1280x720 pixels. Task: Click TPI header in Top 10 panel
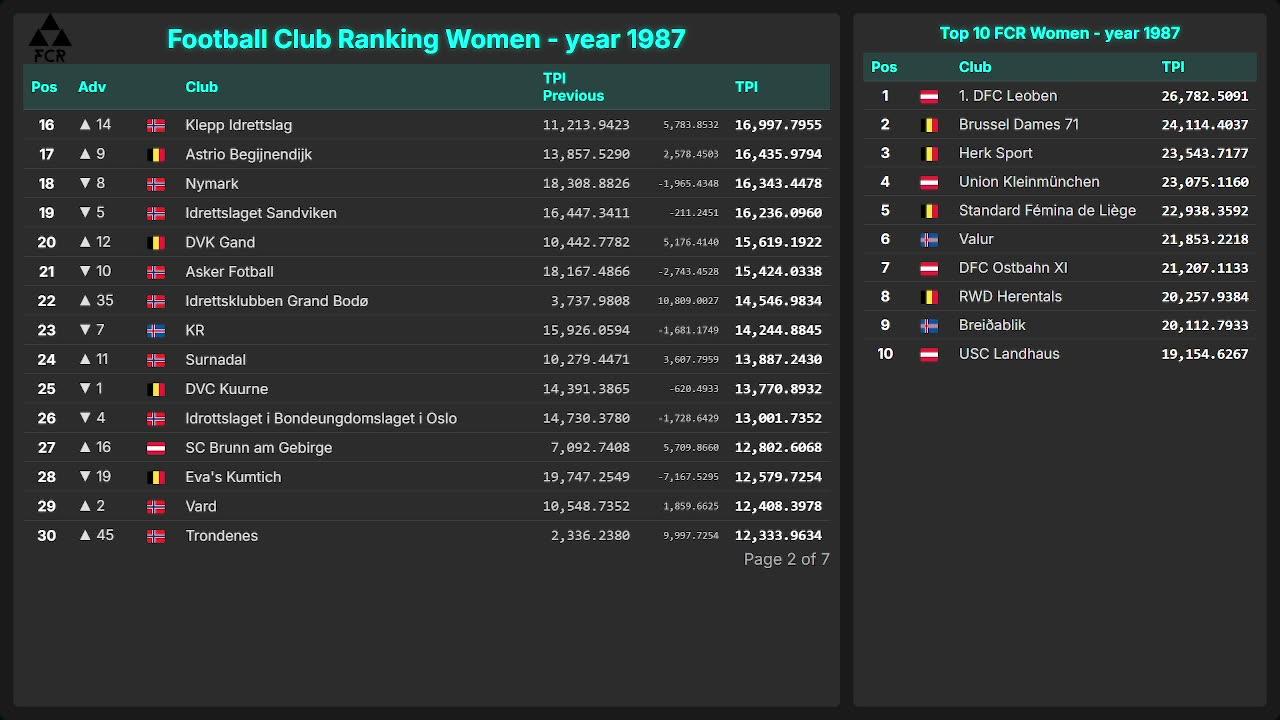[x=1173, y=67]
